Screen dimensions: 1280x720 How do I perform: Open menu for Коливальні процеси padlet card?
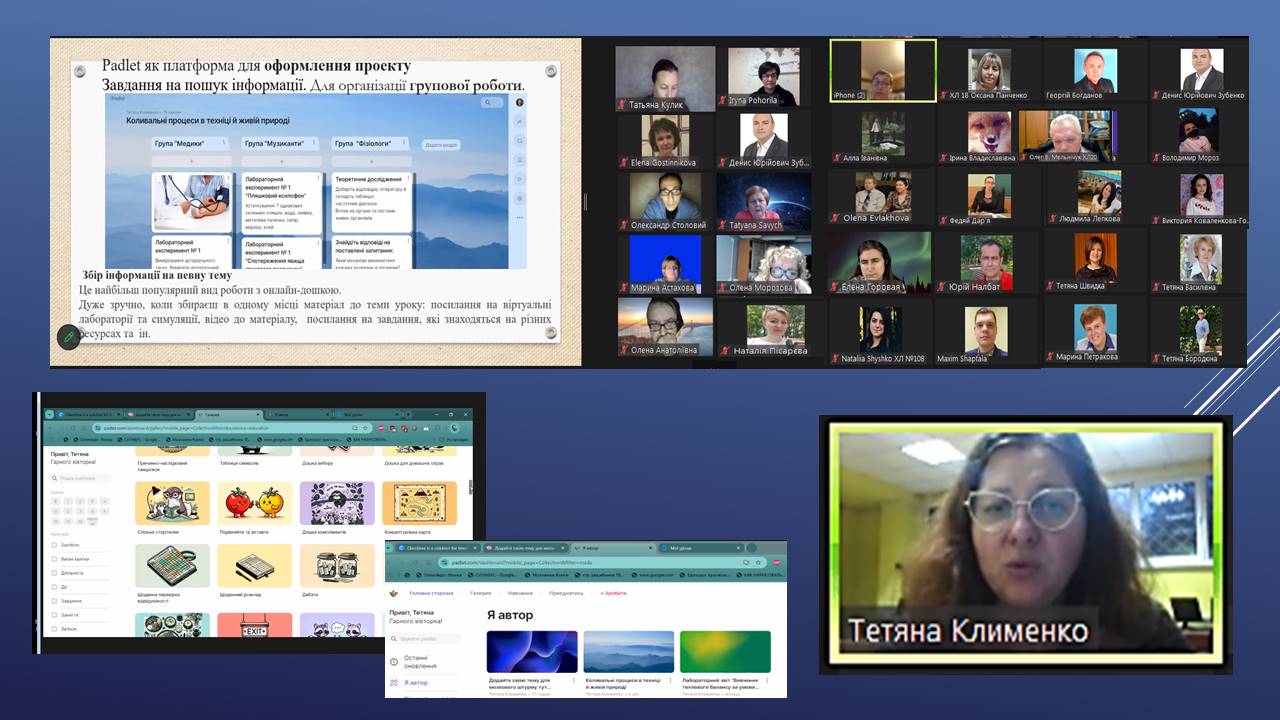click(x=671, y=680)
